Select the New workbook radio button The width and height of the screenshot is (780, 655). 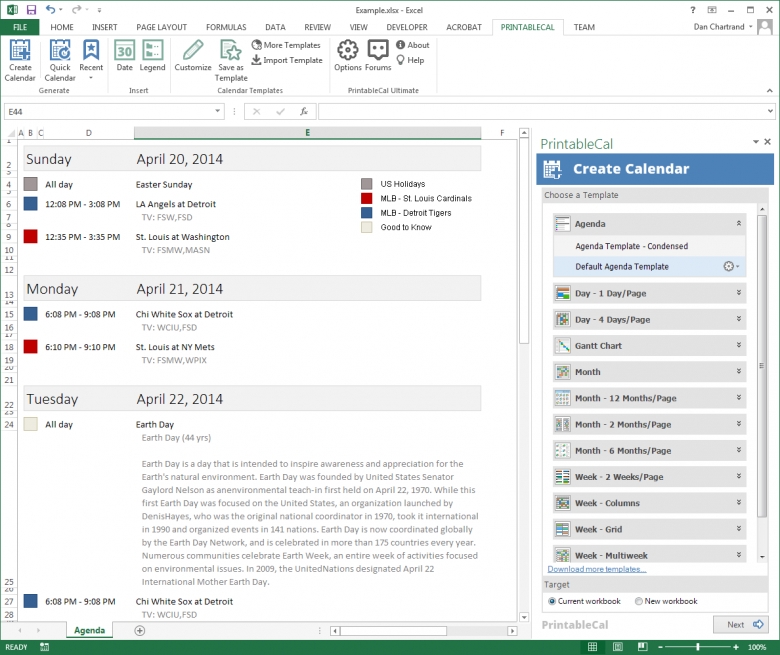tap(639, 601)
